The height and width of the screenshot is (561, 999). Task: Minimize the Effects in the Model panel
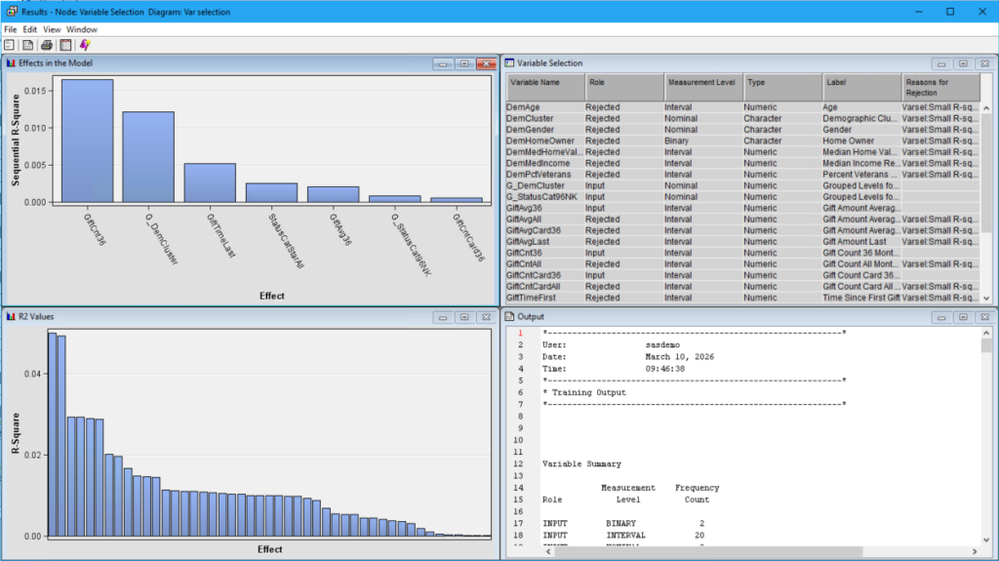[443, 64]
